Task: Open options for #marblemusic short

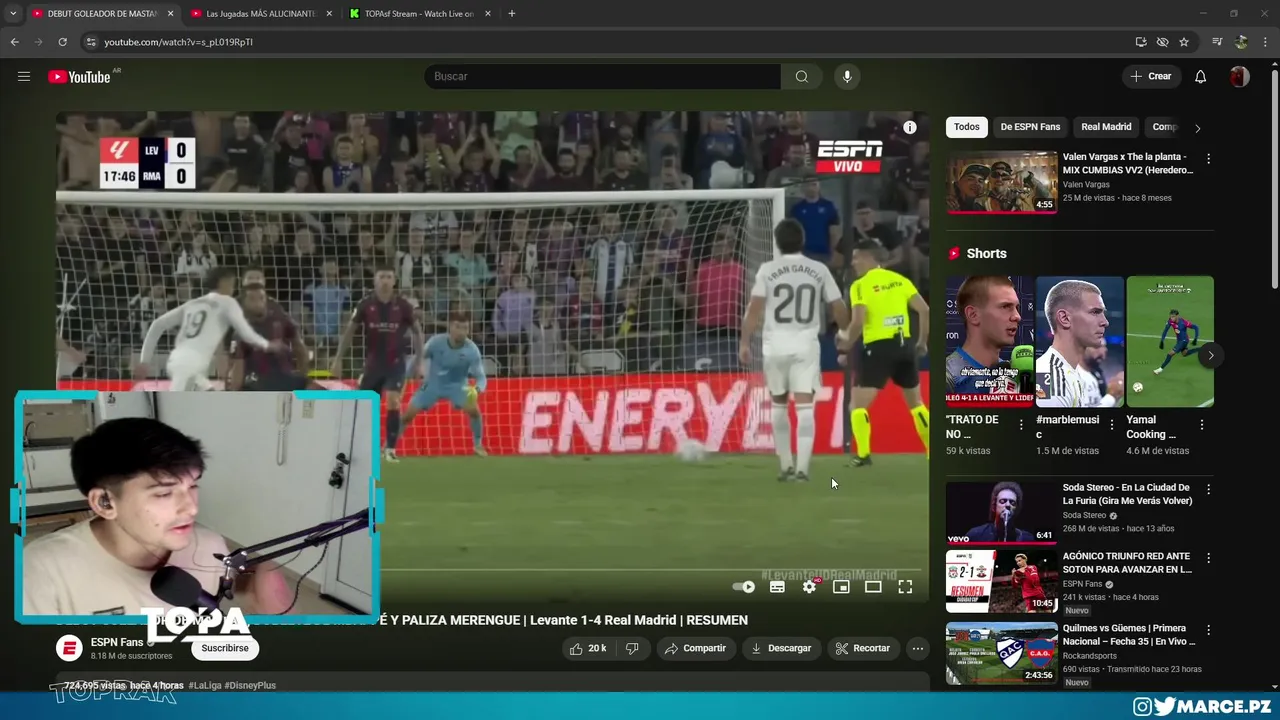Action: coord(1111,425)
